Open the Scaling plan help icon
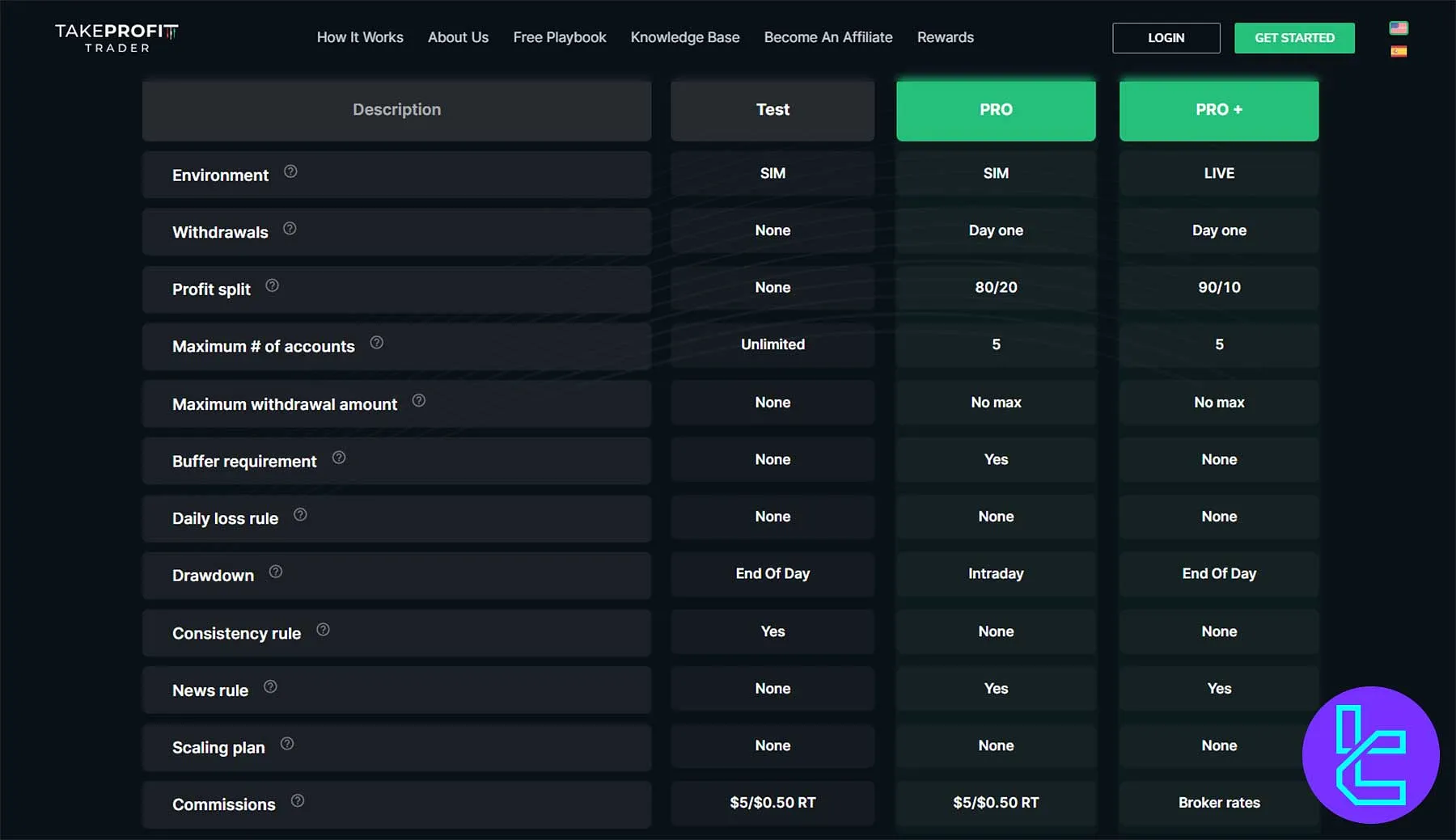 click(287, 744)
